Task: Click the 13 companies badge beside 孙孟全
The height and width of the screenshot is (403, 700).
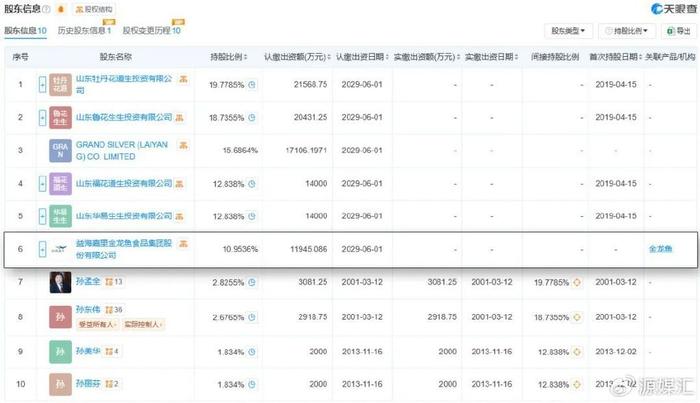Action: coord(114,282)
